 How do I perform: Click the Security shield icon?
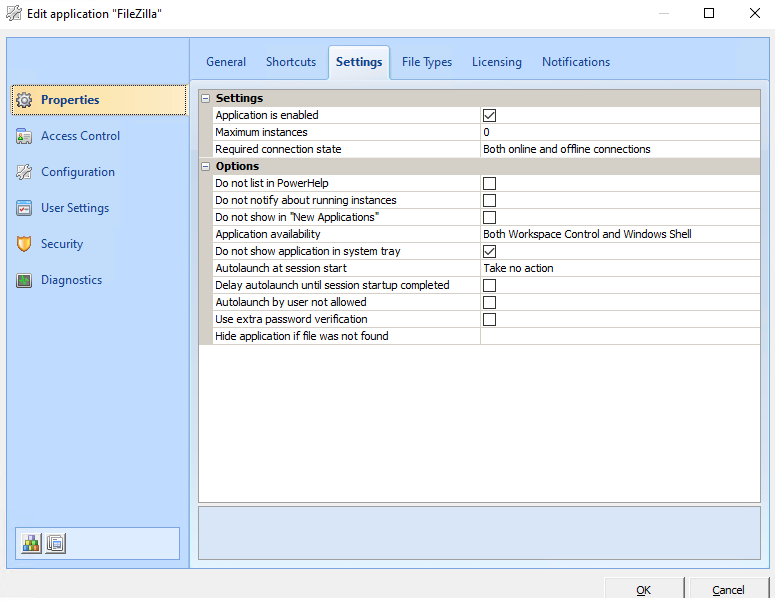click(24, 244)
